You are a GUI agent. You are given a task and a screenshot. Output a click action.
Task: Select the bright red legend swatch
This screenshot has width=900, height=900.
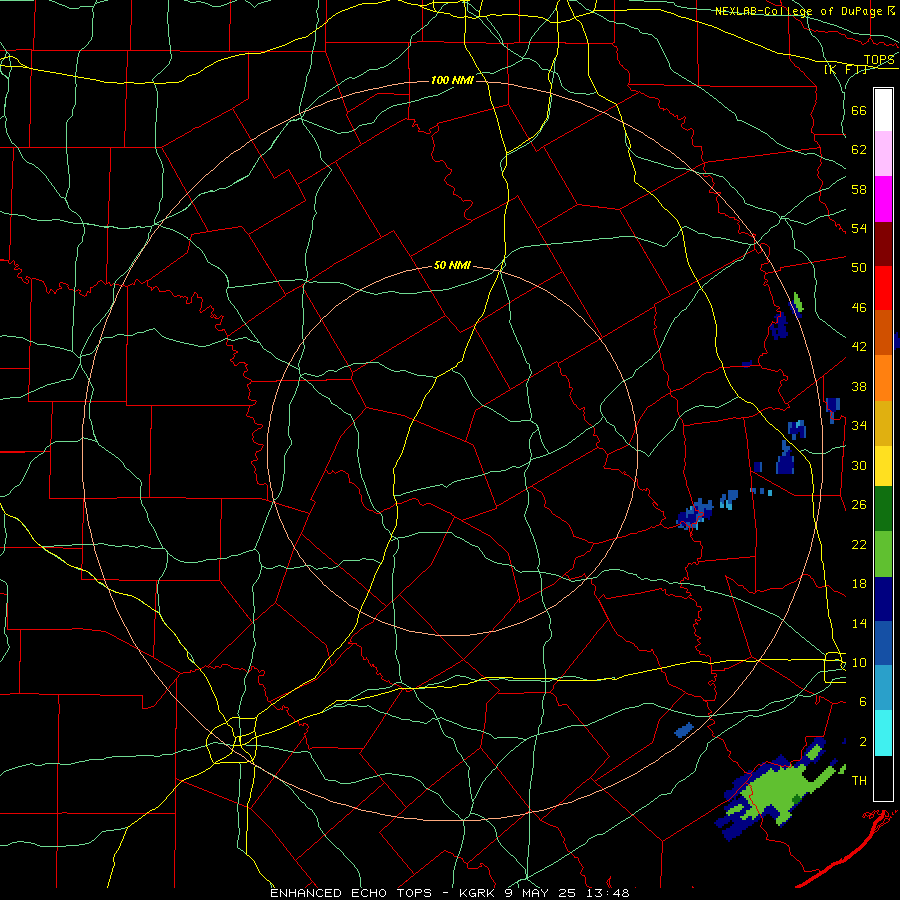(883, 288)
